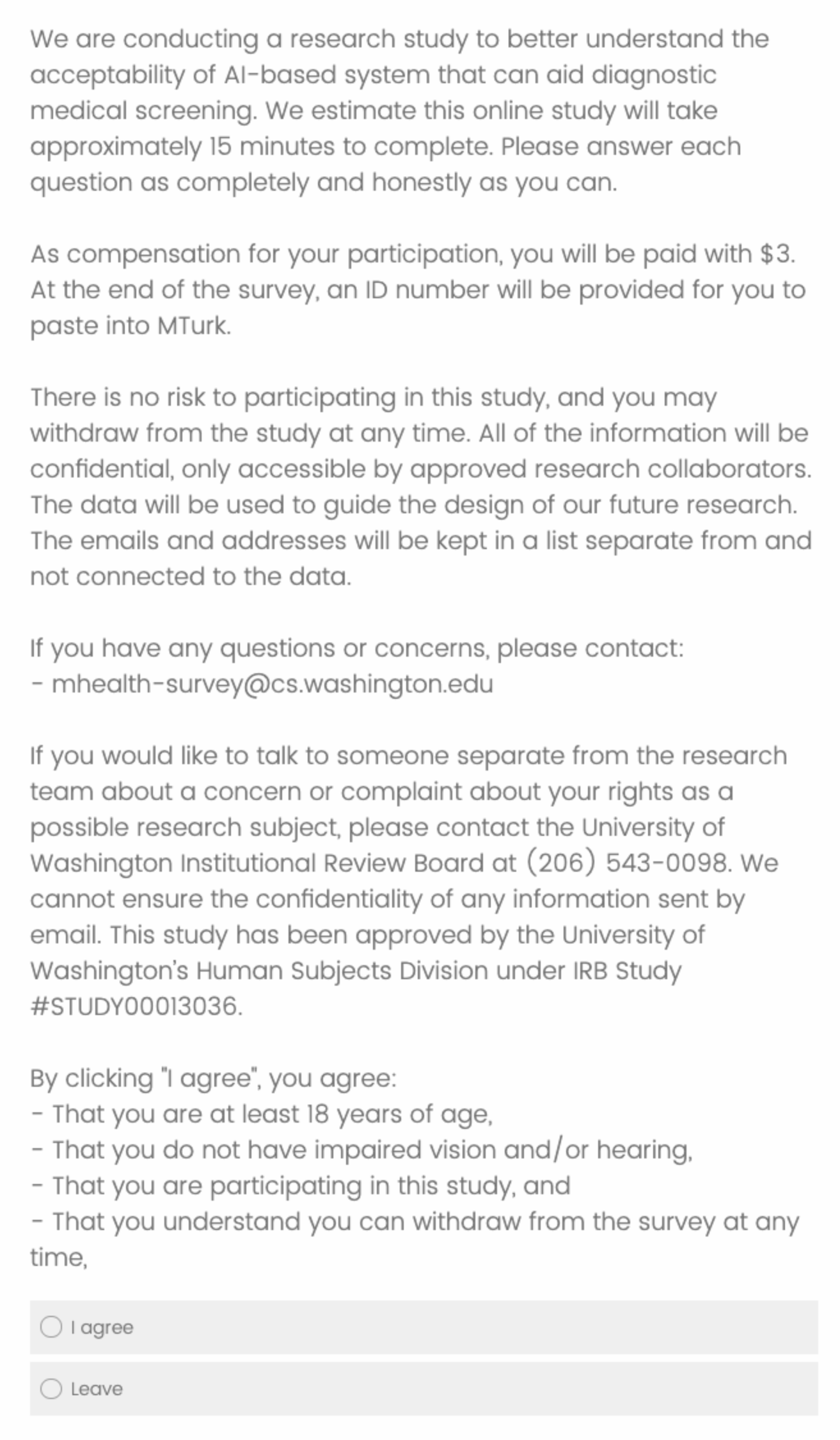Click the mhealth-survey@cs.washington.edu email address
Image resolution: width=840 pixels, height=1440 pixels.
pos(272,684)
